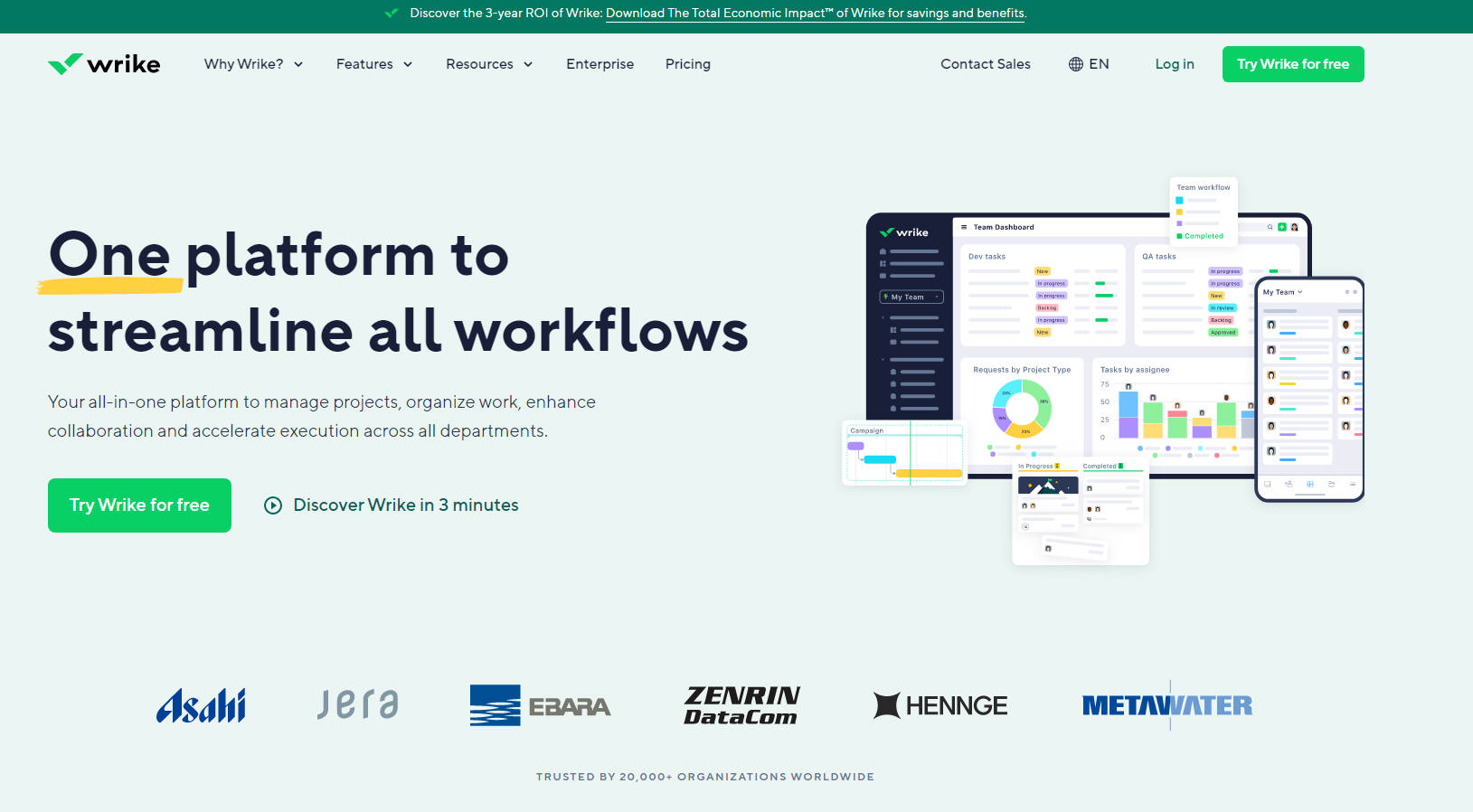Screen dimensions: 1473x812
Task: Click the JERA logo
Action: click(x=358, y=704)
